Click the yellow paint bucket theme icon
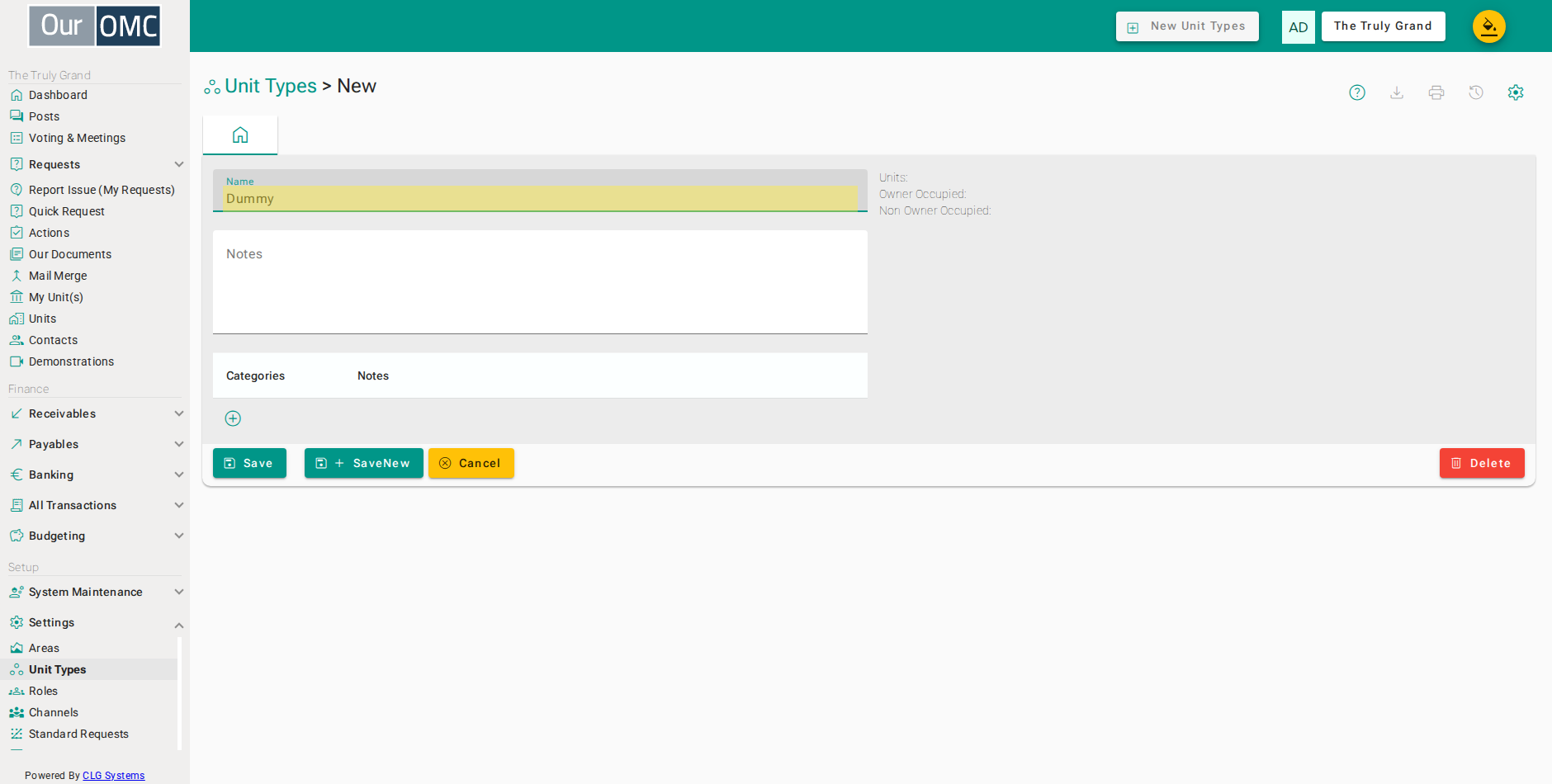The width and height of the screenshot is (1552, 784). coord(1489,26)
